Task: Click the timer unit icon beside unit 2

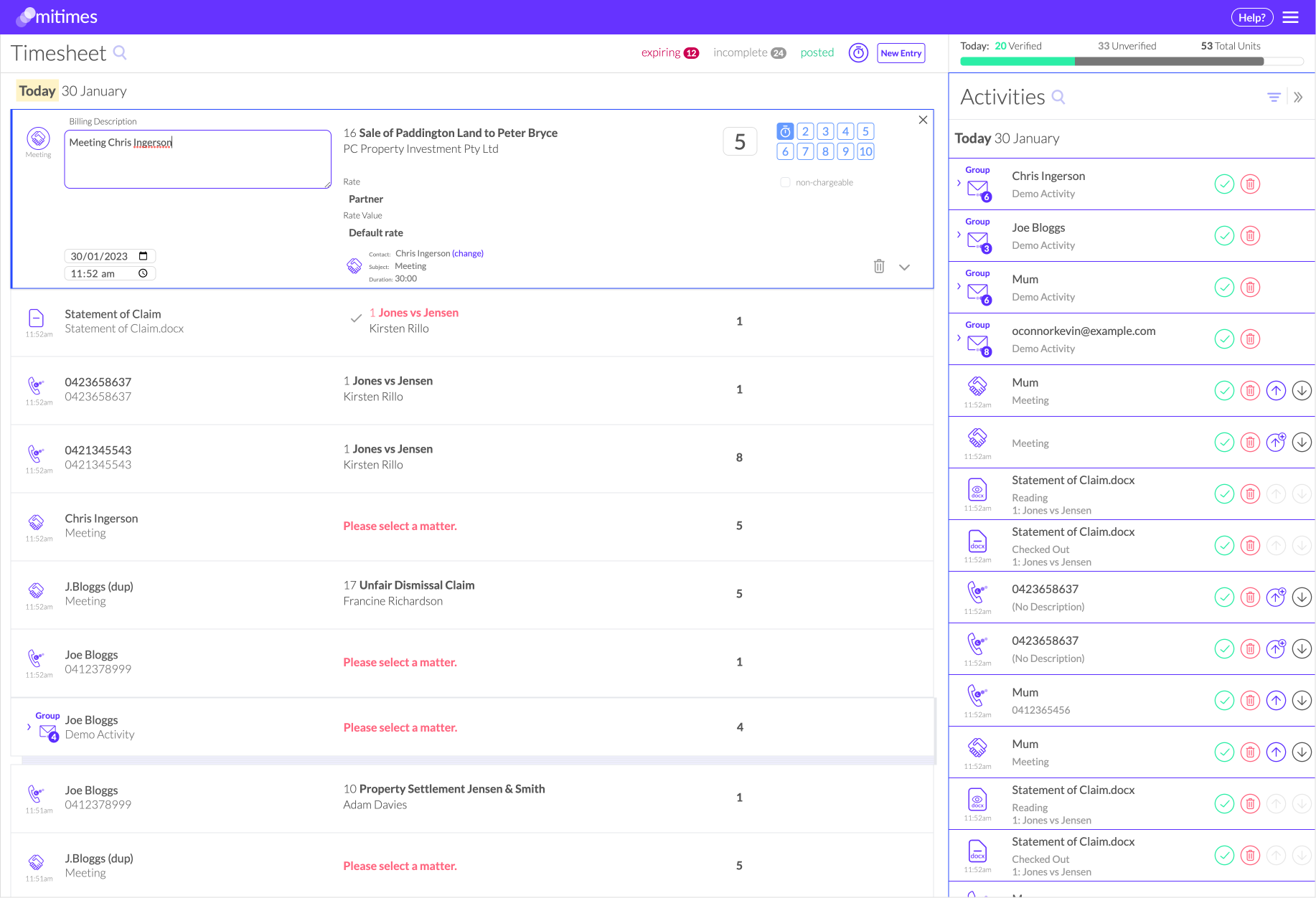Action: (x=785, y=131)
